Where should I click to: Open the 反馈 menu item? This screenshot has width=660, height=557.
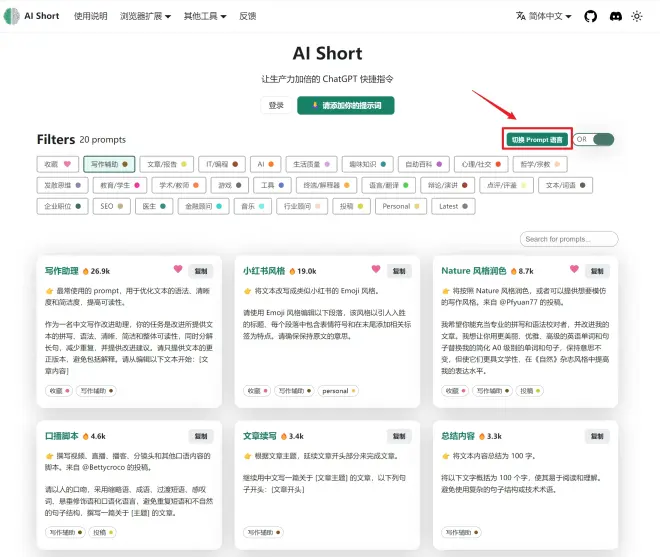point(248,16)
